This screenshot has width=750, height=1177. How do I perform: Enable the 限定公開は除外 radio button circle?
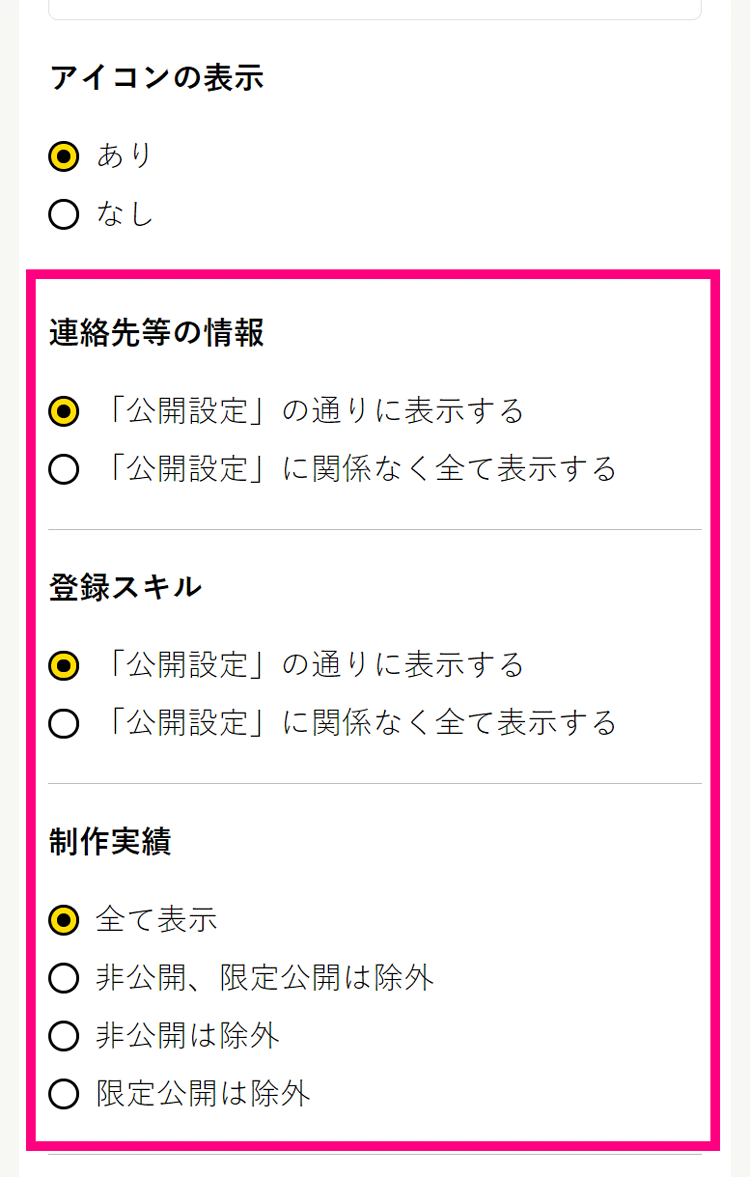coord(63,1094)
